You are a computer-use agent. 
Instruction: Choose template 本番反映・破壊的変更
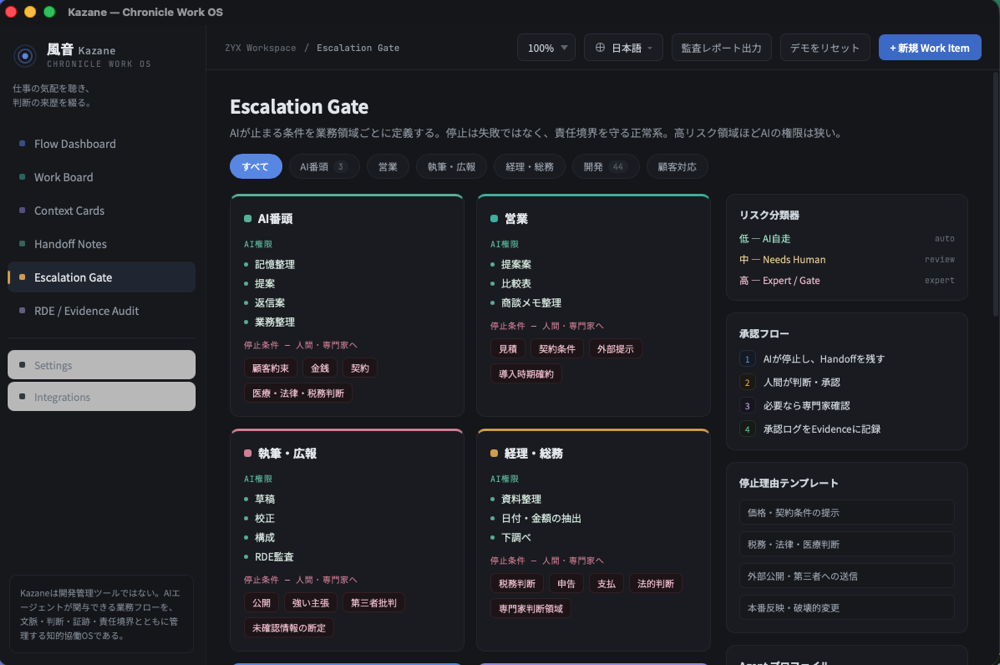(846, 608)
